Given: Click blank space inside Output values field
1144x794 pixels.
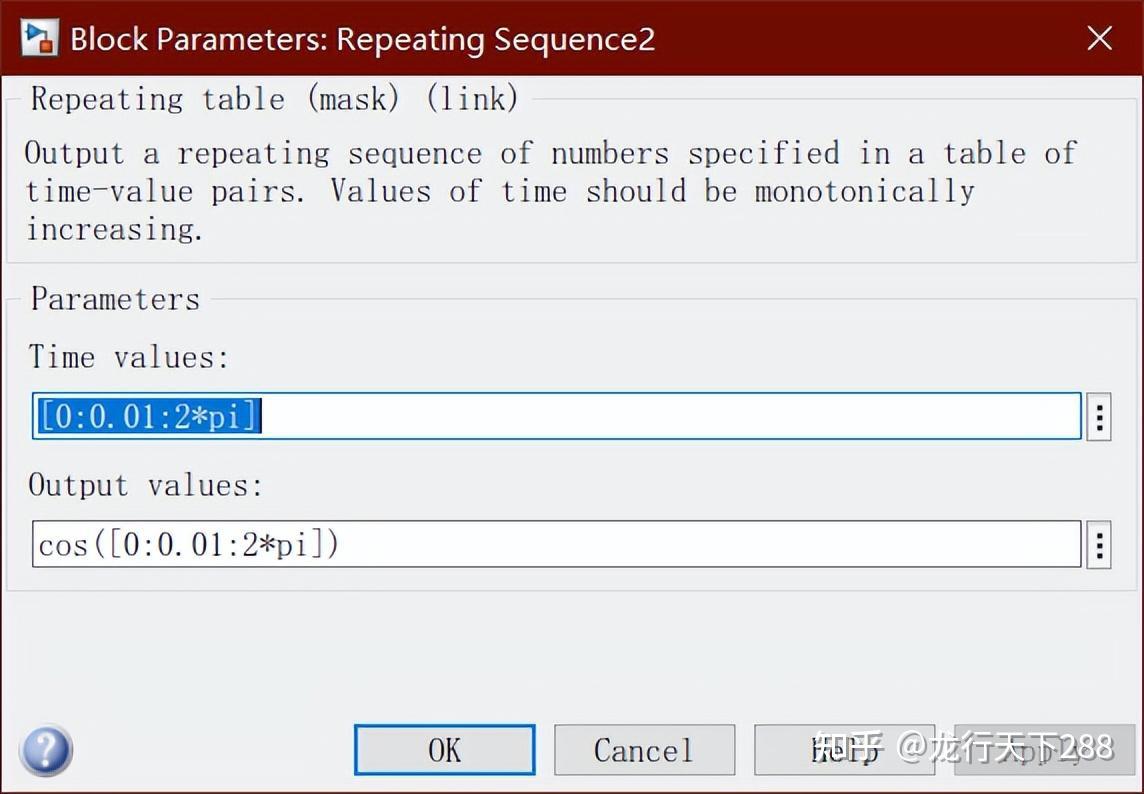Looking at the screenshot, I should point(700,544).
